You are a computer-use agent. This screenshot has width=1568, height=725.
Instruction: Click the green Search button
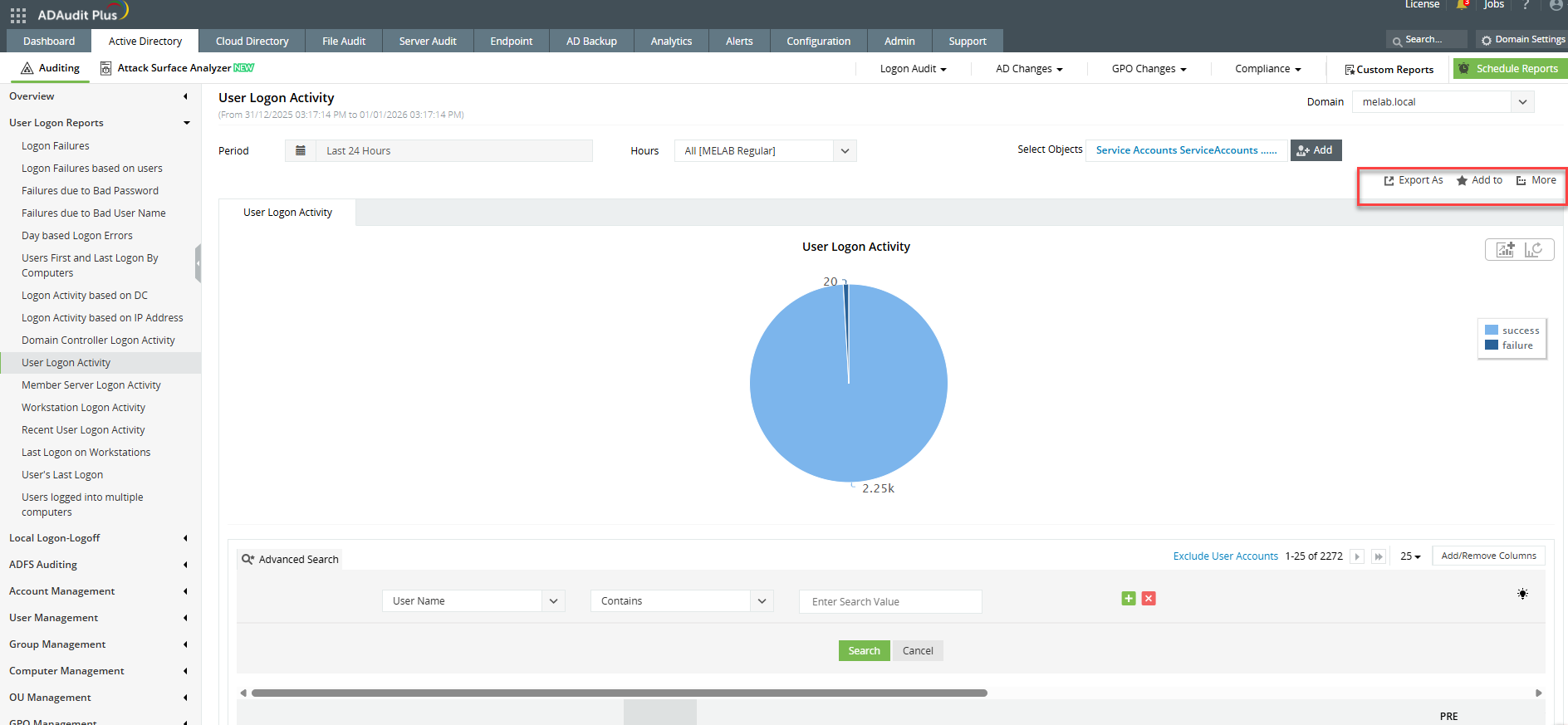(x=864, y=651)
